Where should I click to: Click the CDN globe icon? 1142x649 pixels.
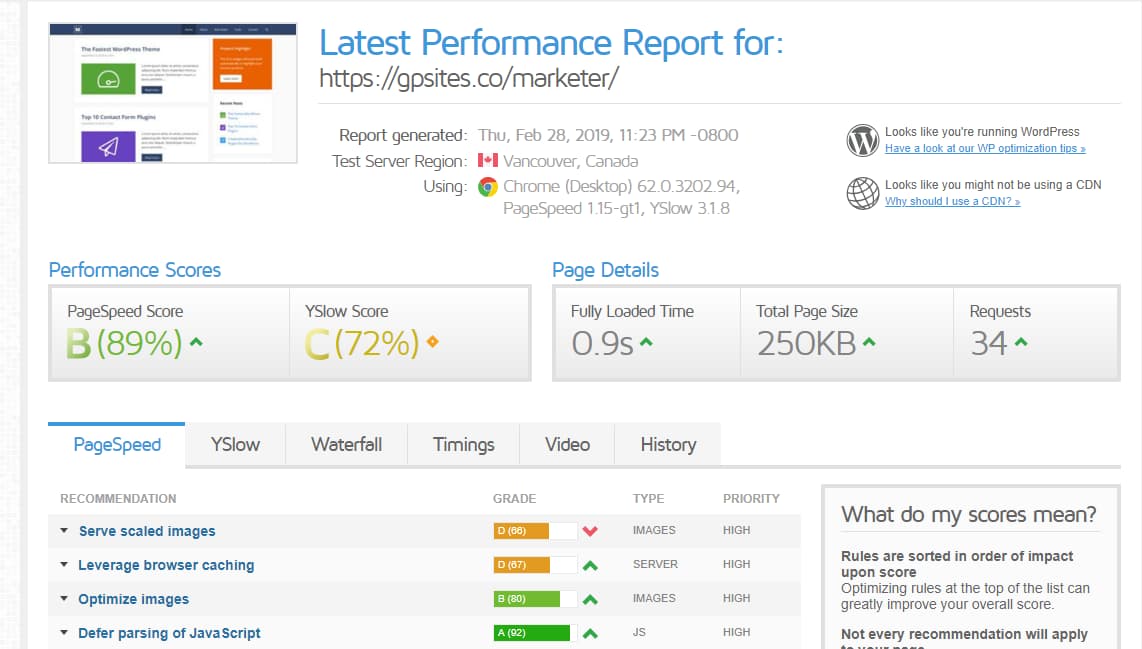tap(862, 191)
